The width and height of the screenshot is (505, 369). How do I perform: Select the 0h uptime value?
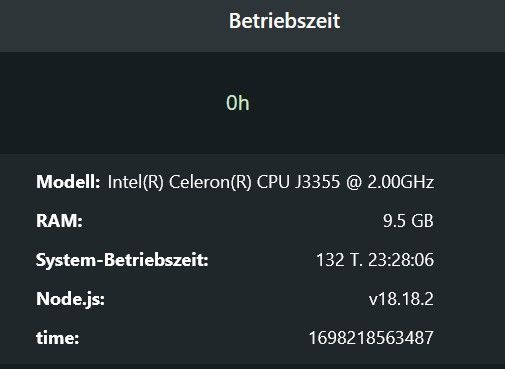tap(238, 103)
